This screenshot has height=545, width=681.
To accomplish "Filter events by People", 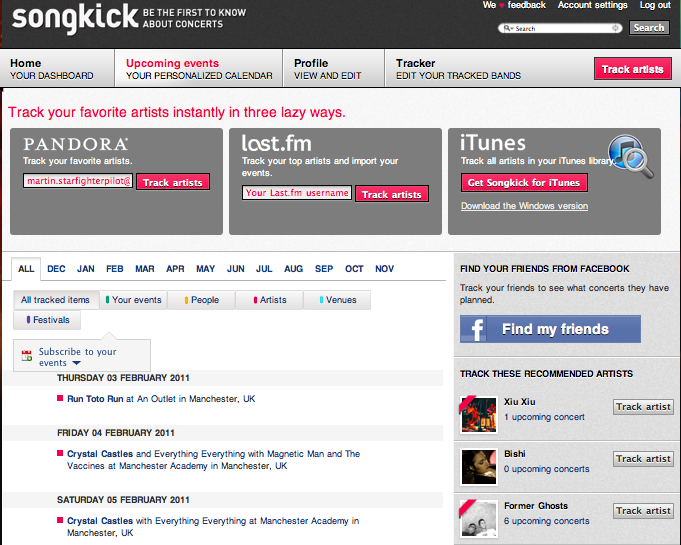I will 202,300.
